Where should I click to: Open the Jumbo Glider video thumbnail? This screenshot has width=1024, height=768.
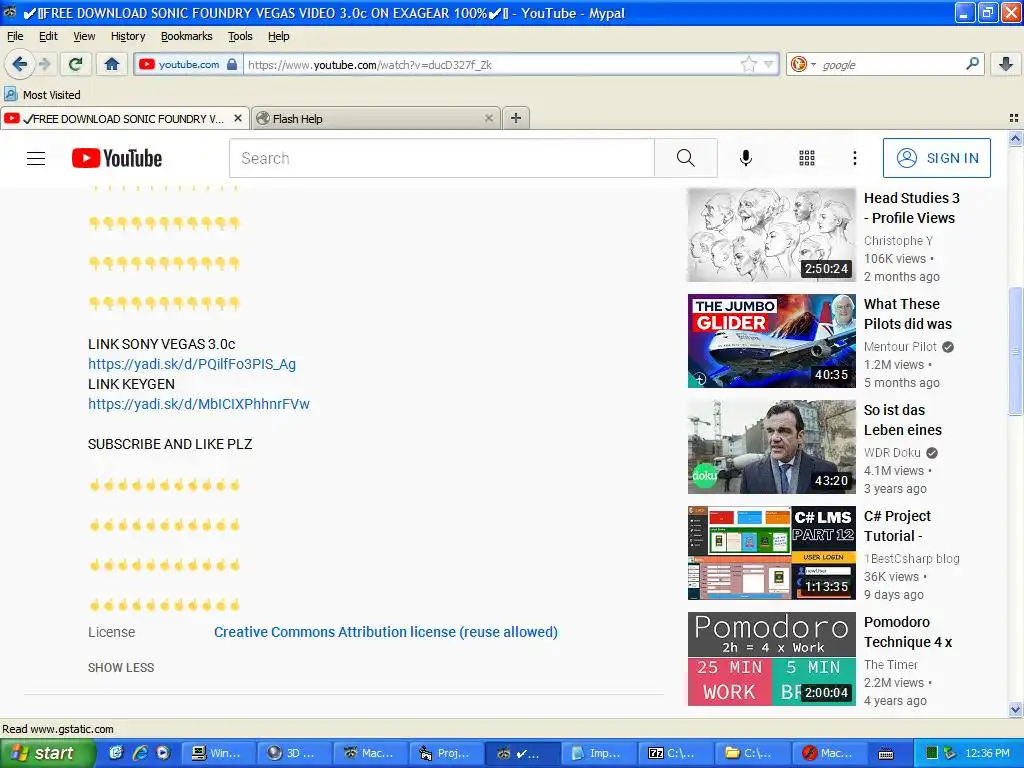pyautogui.click(x=771, y=341)
